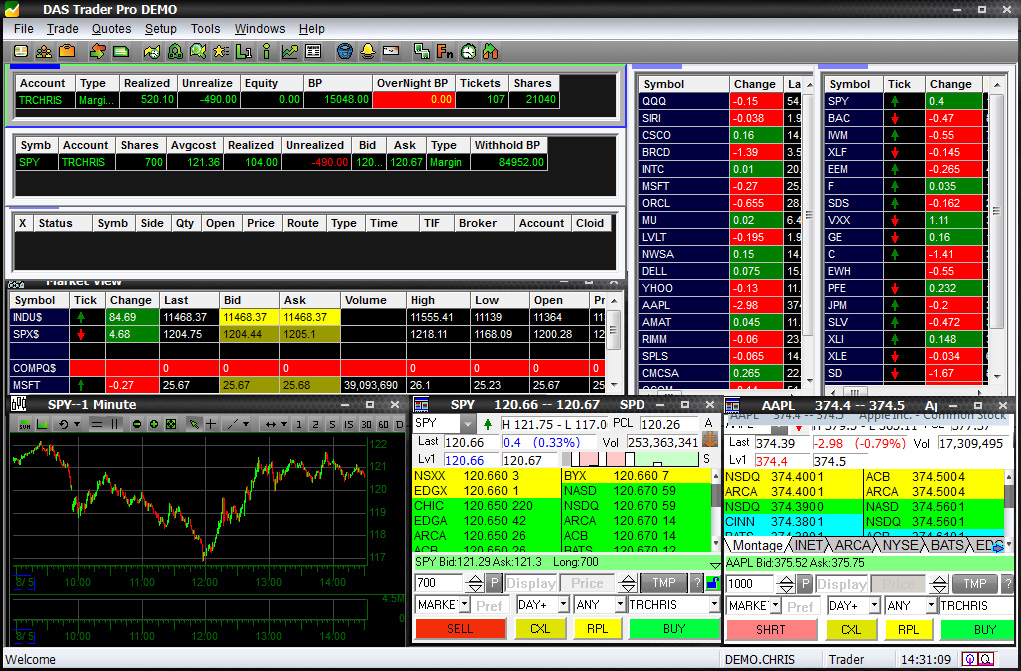Viewport: 1021px width, 671px height.
Task: Click the SHRT button in AAPL montage
Action: pos(771,630)
